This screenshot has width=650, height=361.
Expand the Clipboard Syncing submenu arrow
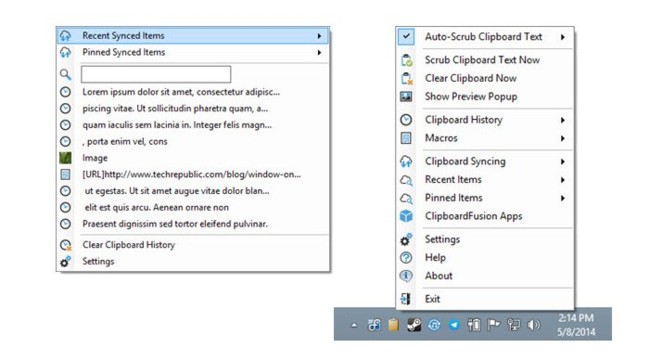pos(563,162)
